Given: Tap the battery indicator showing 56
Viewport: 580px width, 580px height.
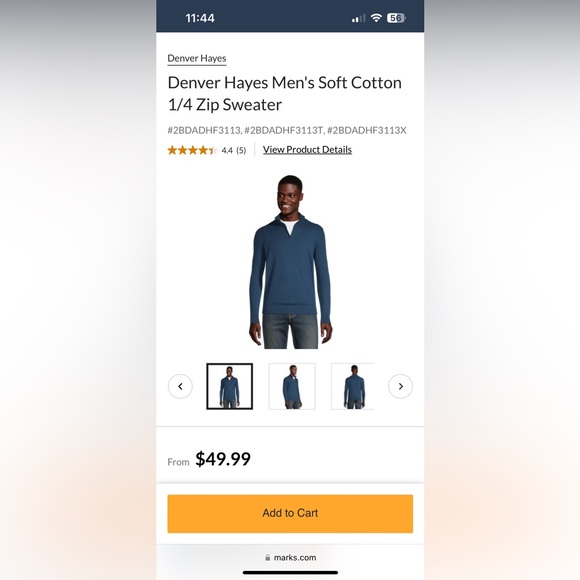Looking at the screenshot, I should 396,18.
